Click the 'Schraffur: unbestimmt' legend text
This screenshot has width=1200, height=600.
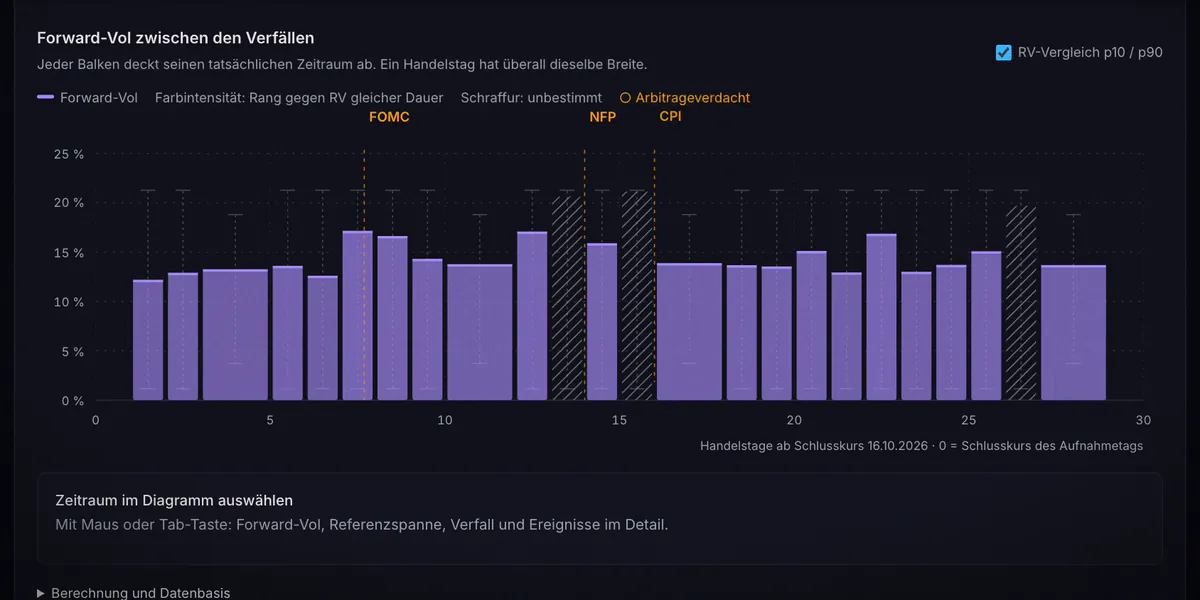pos(532,98)
